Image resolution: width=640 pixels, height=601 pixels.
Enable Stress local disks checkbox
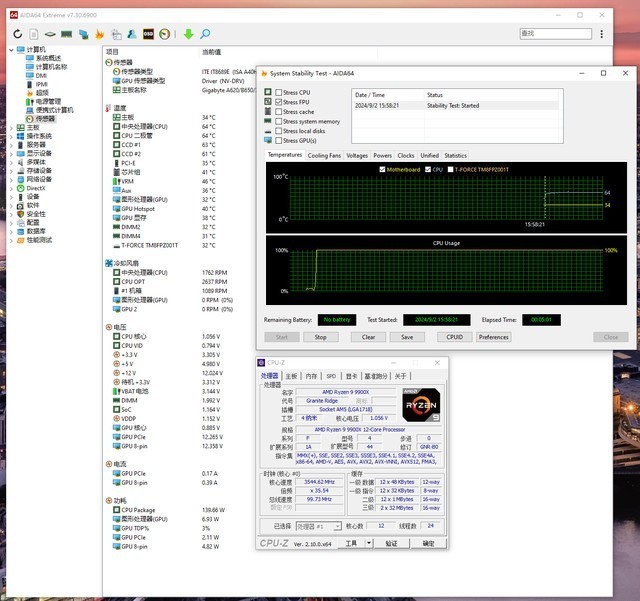(279, 131)
